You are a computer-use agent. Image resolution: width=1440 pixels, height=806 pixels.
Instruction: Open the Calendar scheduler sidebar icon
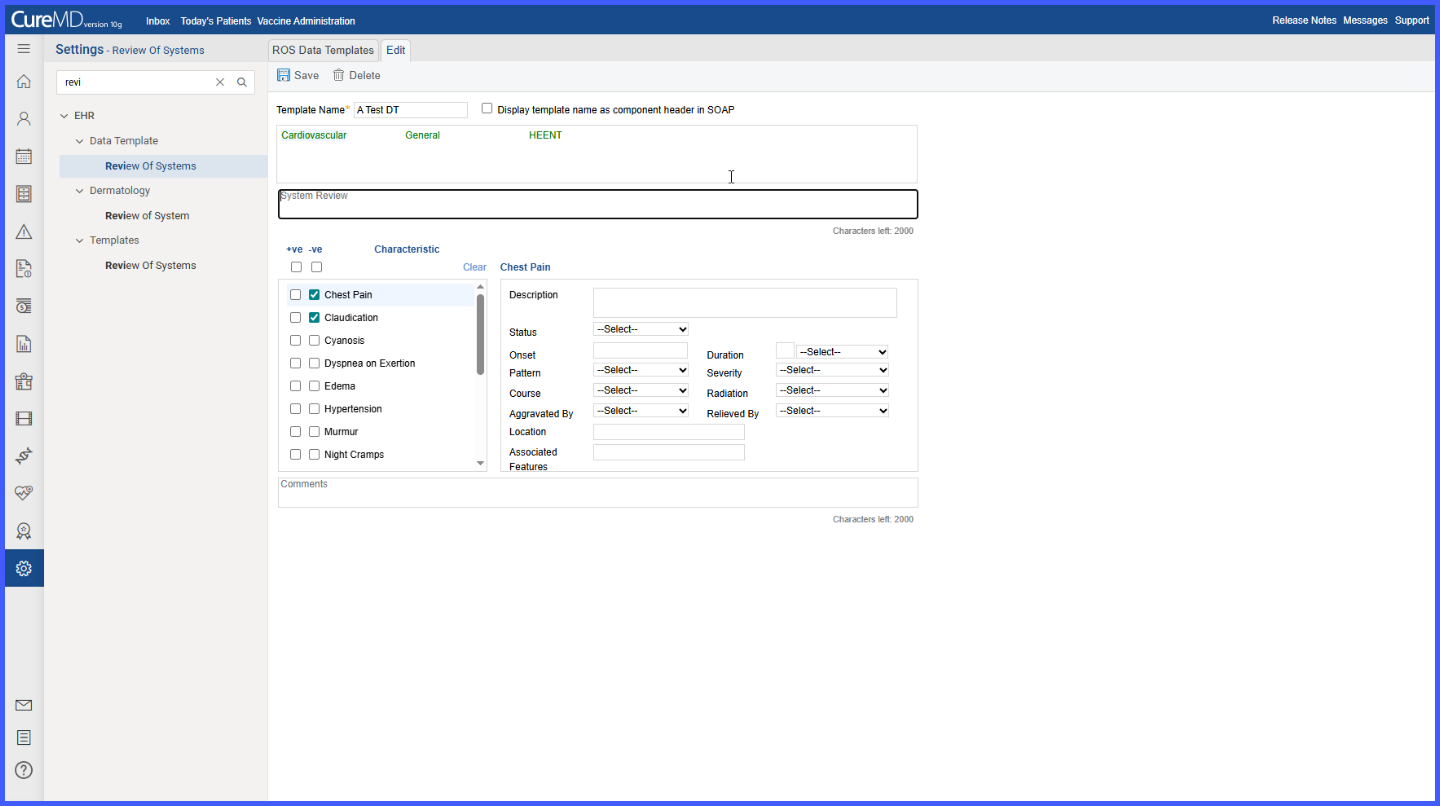pyautogui.click(x=24, y=156)
